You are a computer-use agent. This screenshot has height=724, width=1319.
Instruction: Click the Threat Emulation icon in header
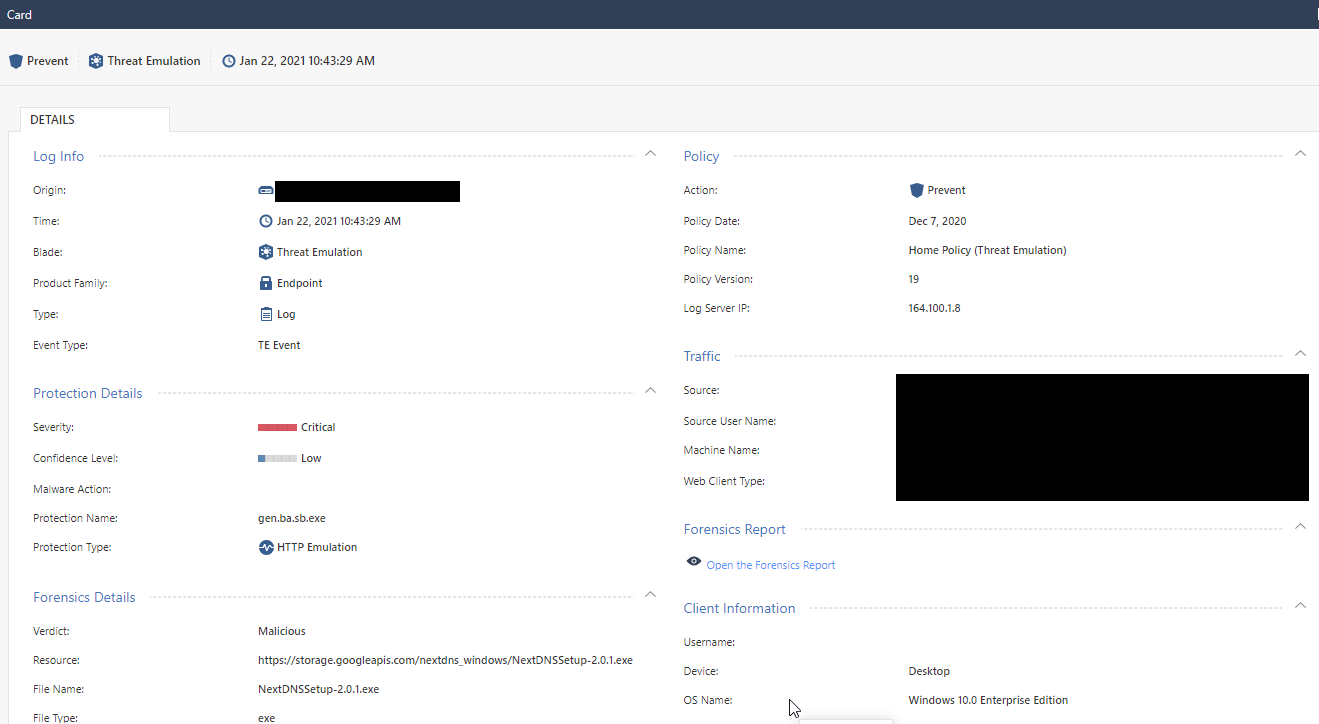96,61
